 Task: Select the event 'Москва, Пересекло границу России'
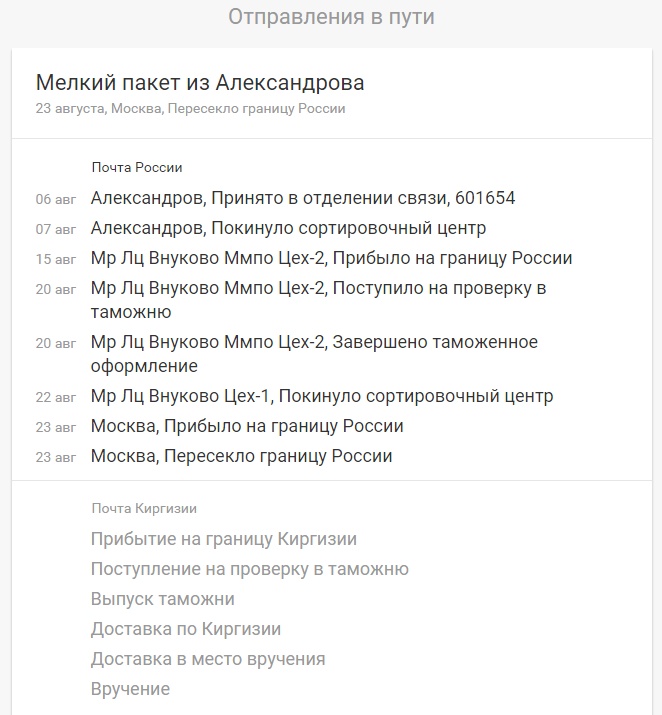point(241,456)
